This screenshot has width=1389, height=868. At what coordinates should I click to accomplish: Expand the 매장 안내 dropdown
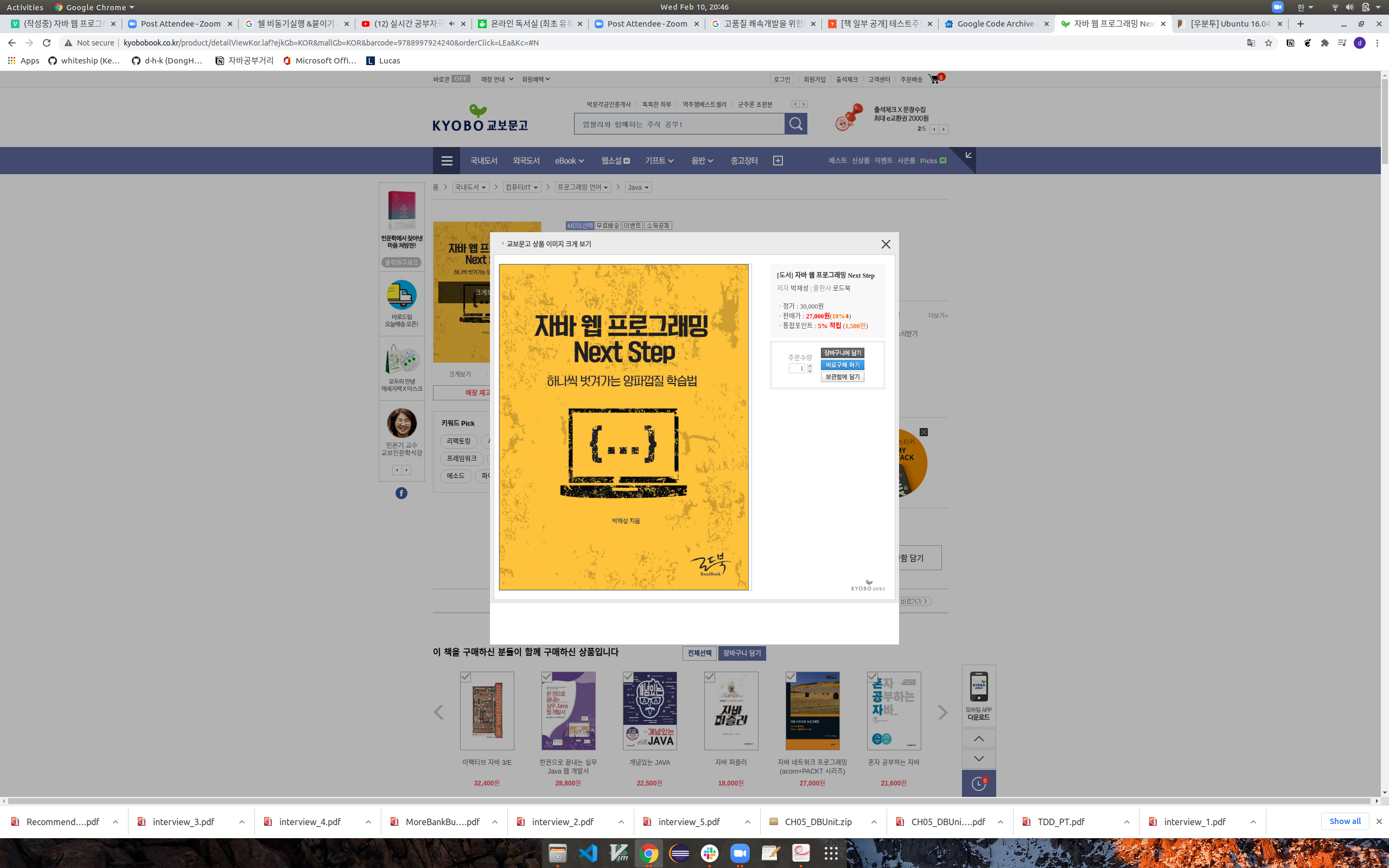click(x=497, y=79)
